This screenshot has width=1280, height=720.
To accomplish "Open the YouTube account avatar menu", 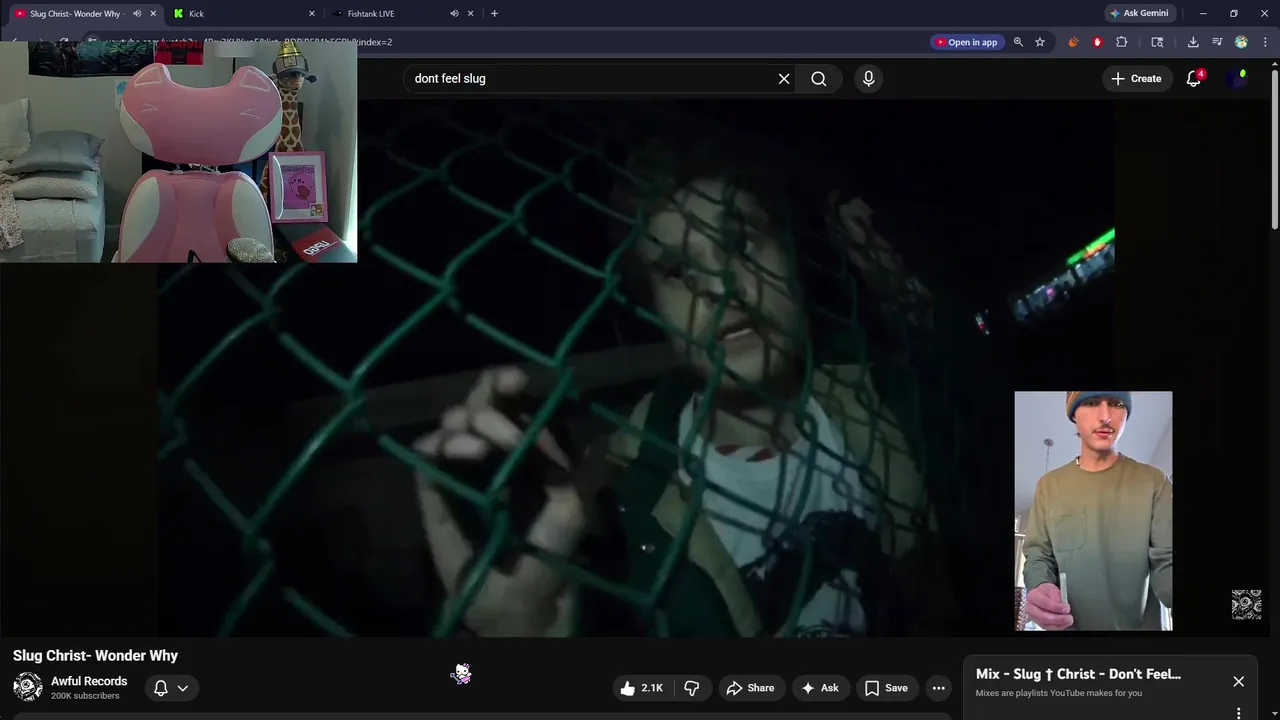I will coord(1237,78).
